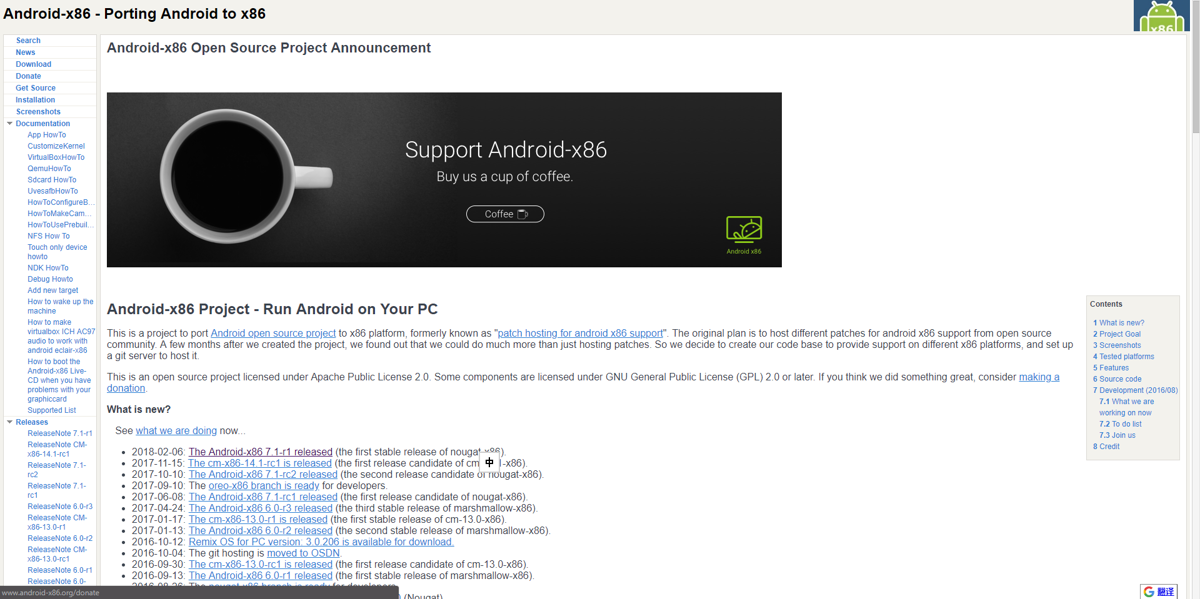Open ReleaseNote 6.0-r2 in the sidebar

[x=60, y=539]
